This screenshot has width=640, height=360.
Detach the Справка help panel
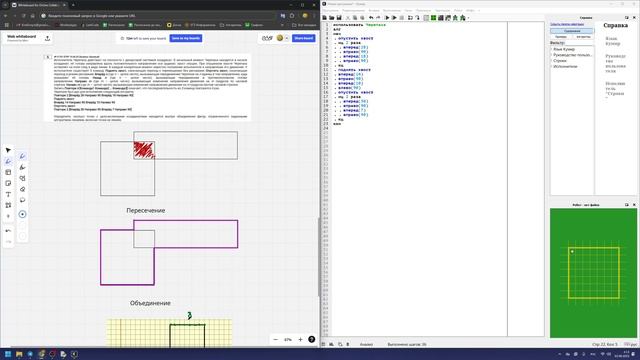click(x=627, y=18)
